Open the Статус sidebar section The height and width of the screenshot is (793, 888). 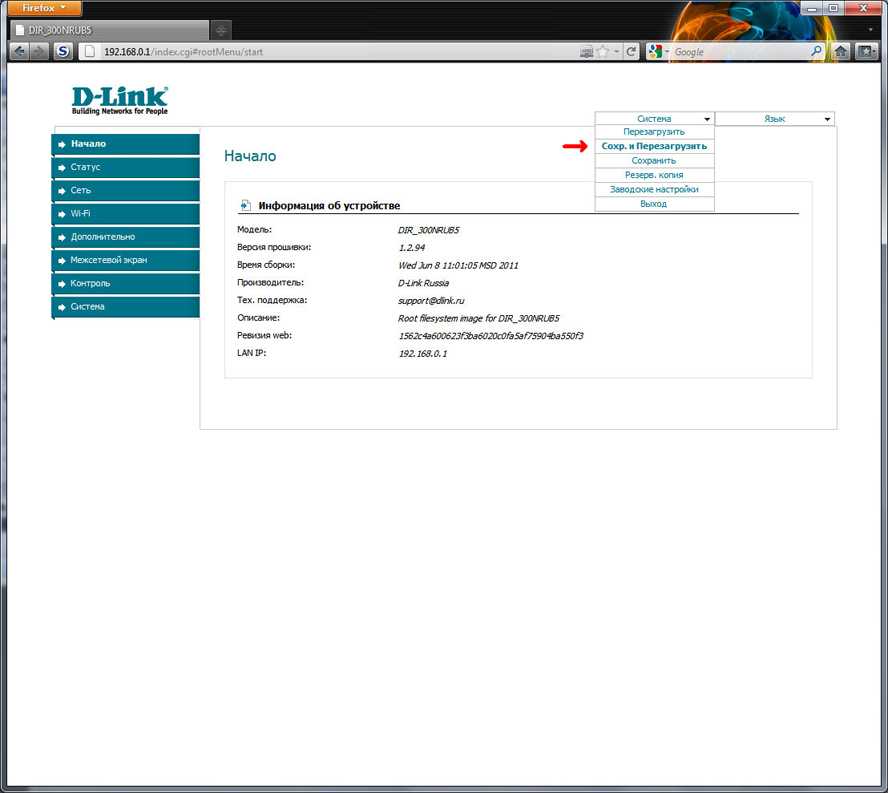[x=126, y=167]
